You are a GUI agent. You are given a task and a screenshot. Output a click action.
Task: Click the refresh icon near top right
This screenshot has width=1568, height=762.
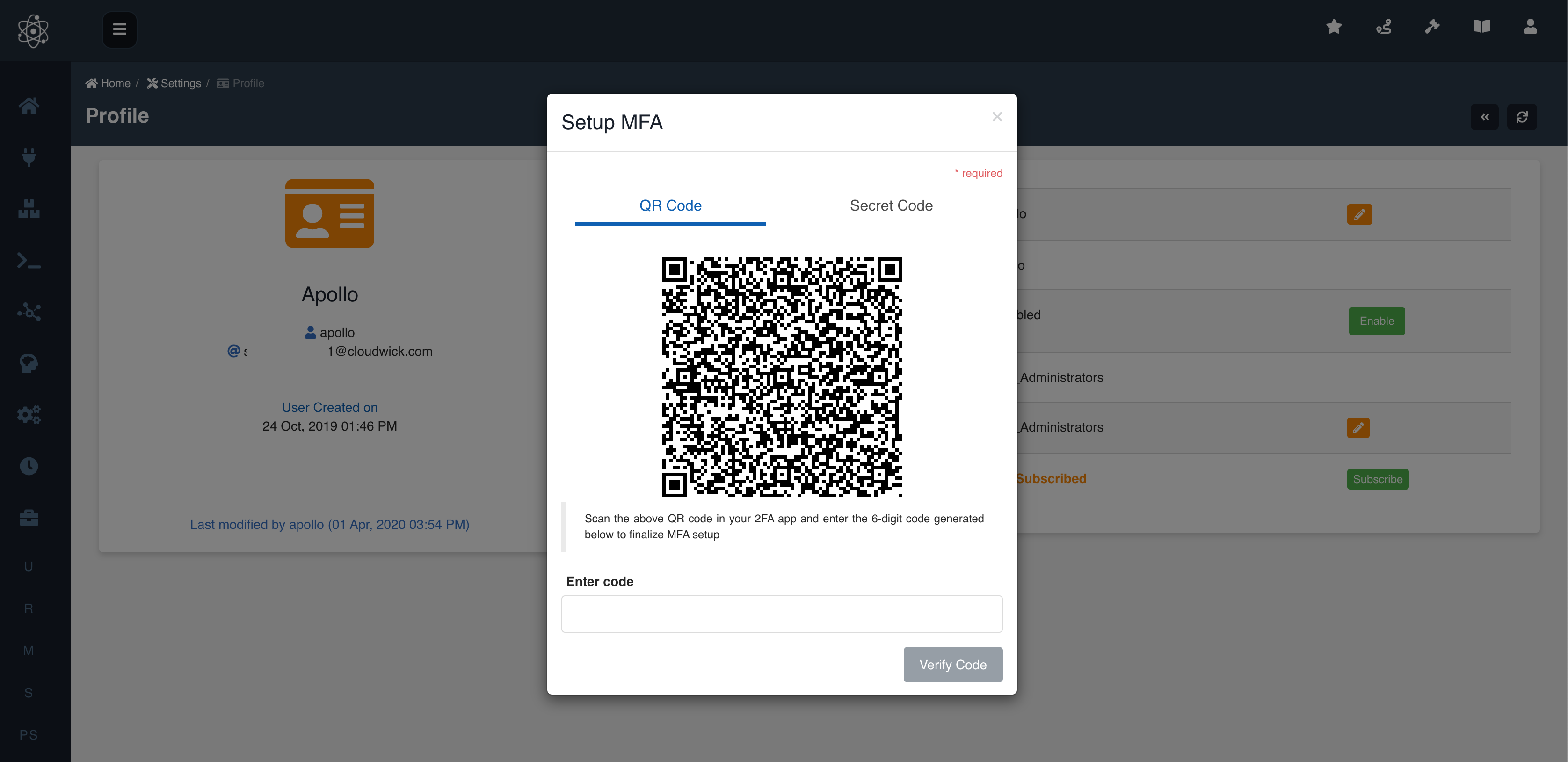tap(1522, 117)
